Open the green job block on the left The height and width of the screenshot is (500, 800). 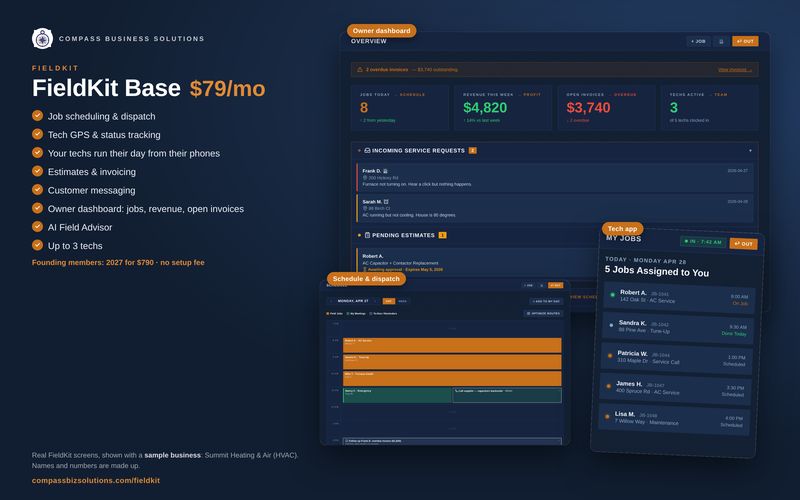point(397,395)
